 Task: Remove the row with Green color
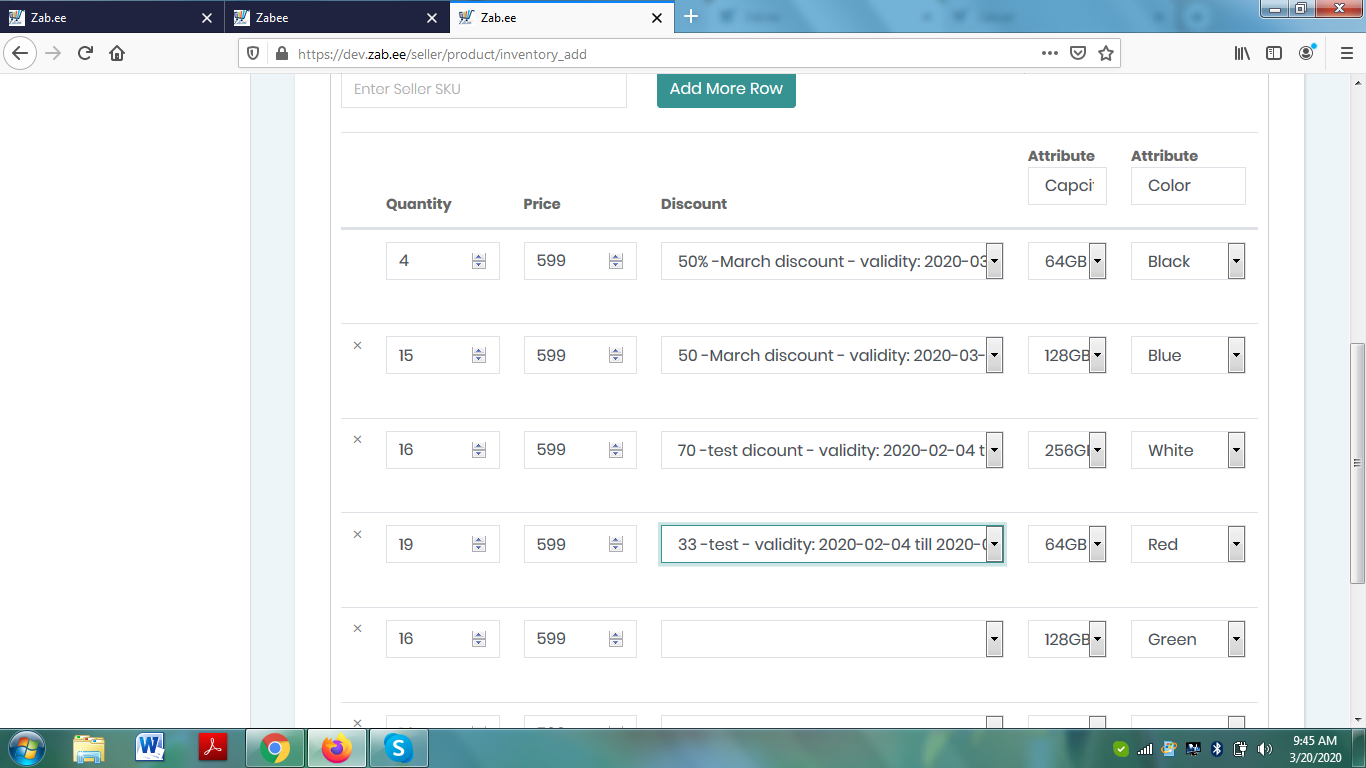pyautogui.click(x=357, y=628)
